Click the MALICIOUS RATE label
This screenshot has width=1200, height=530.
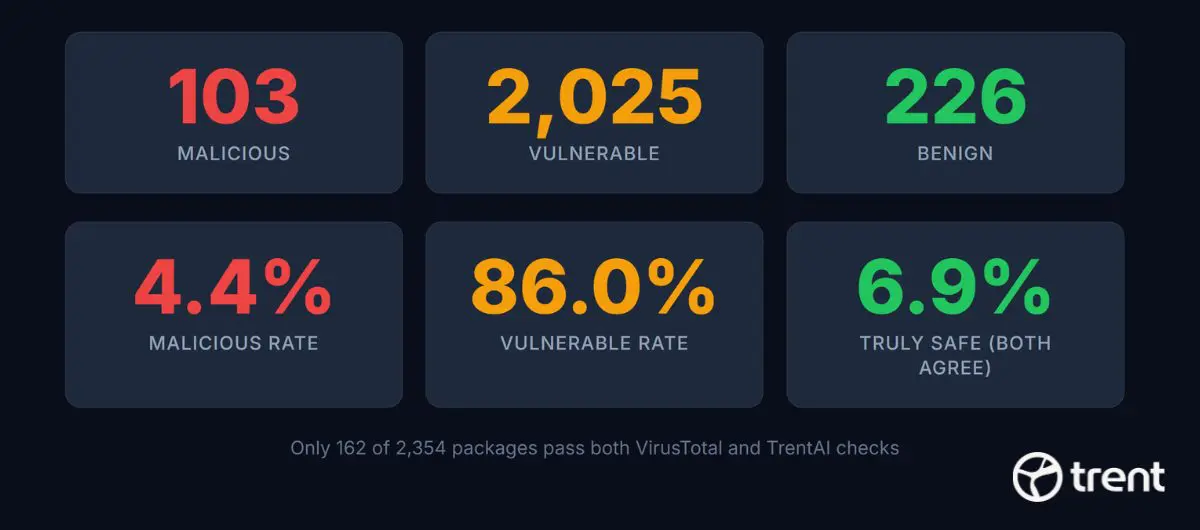click(x=234, y=343)
